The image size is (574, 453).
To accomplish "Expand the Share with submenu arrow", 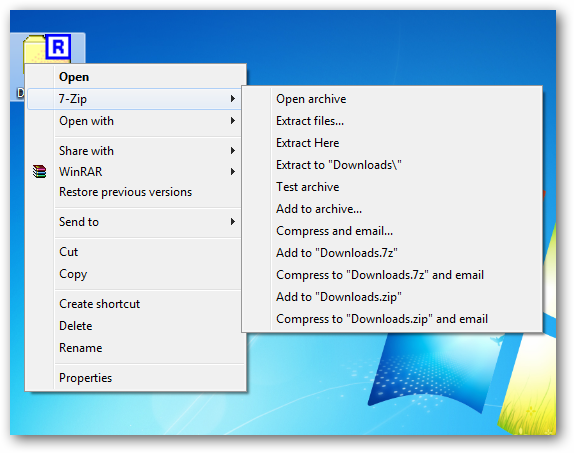I will 232,151.
